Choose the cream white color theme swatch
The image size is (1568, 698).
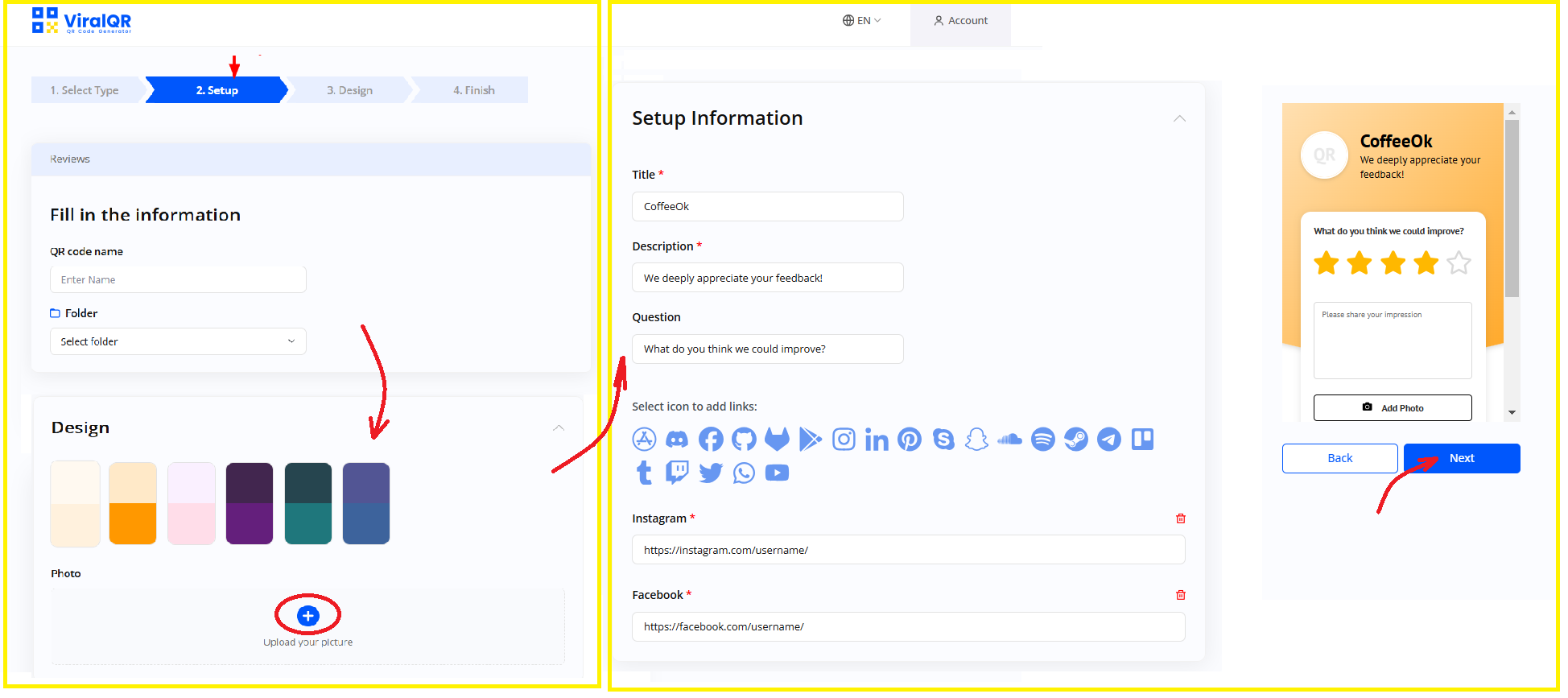point(75,504)
